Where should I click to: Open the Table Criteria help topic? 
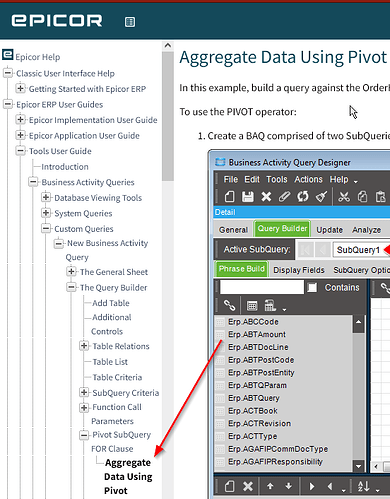[x=117, y=377]
